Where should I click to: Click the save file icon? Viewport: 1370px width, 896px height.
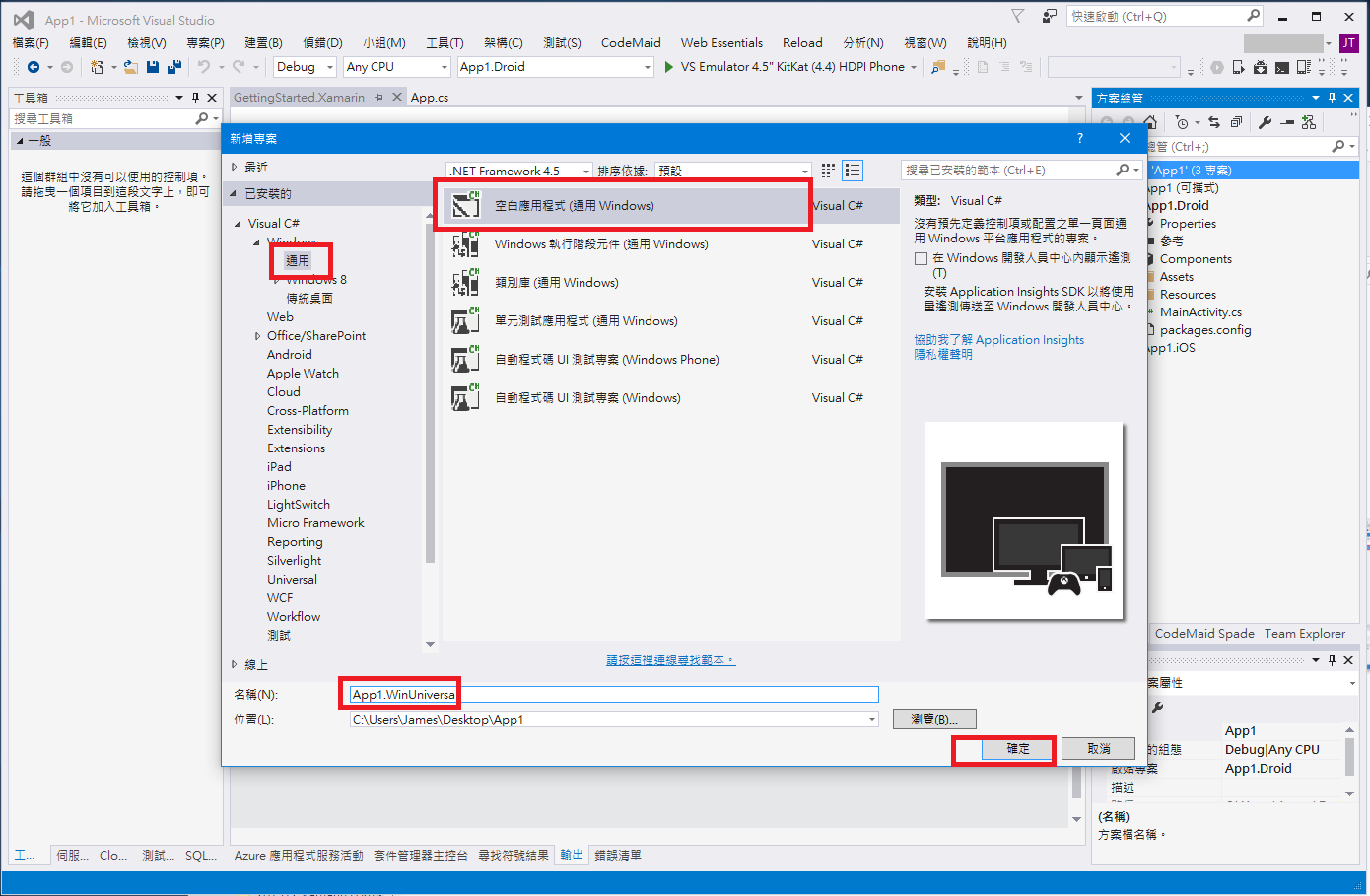[x=153, y=67]
